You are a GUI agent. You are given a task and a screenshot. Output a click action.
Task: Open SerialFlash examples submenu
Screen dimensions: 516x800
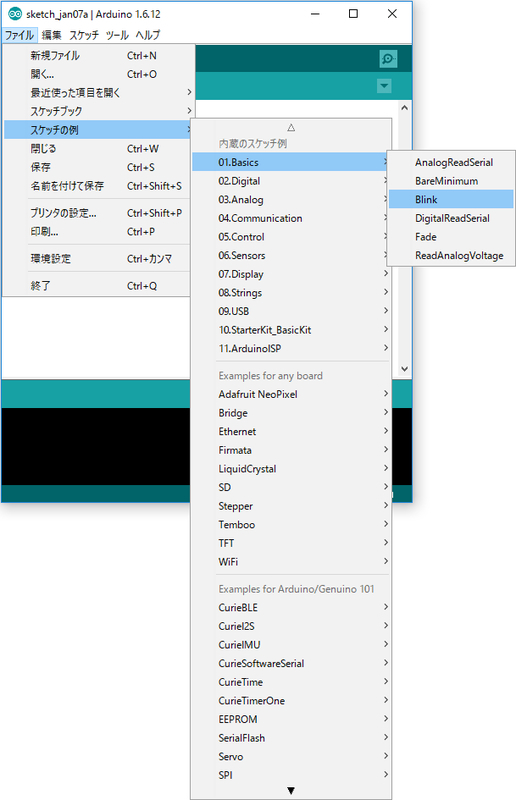[291, 738]
